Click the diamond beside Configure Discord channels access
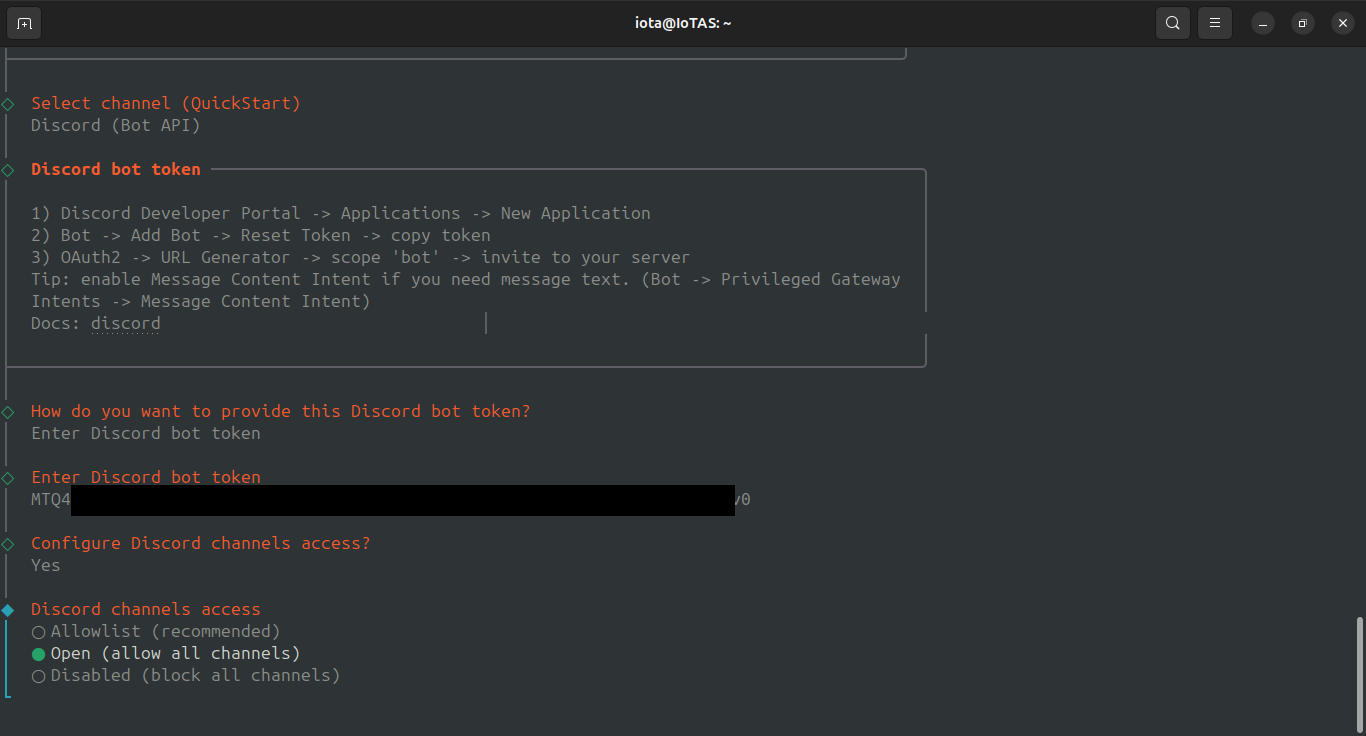The image size is (1366, 736). pos(7,543)
